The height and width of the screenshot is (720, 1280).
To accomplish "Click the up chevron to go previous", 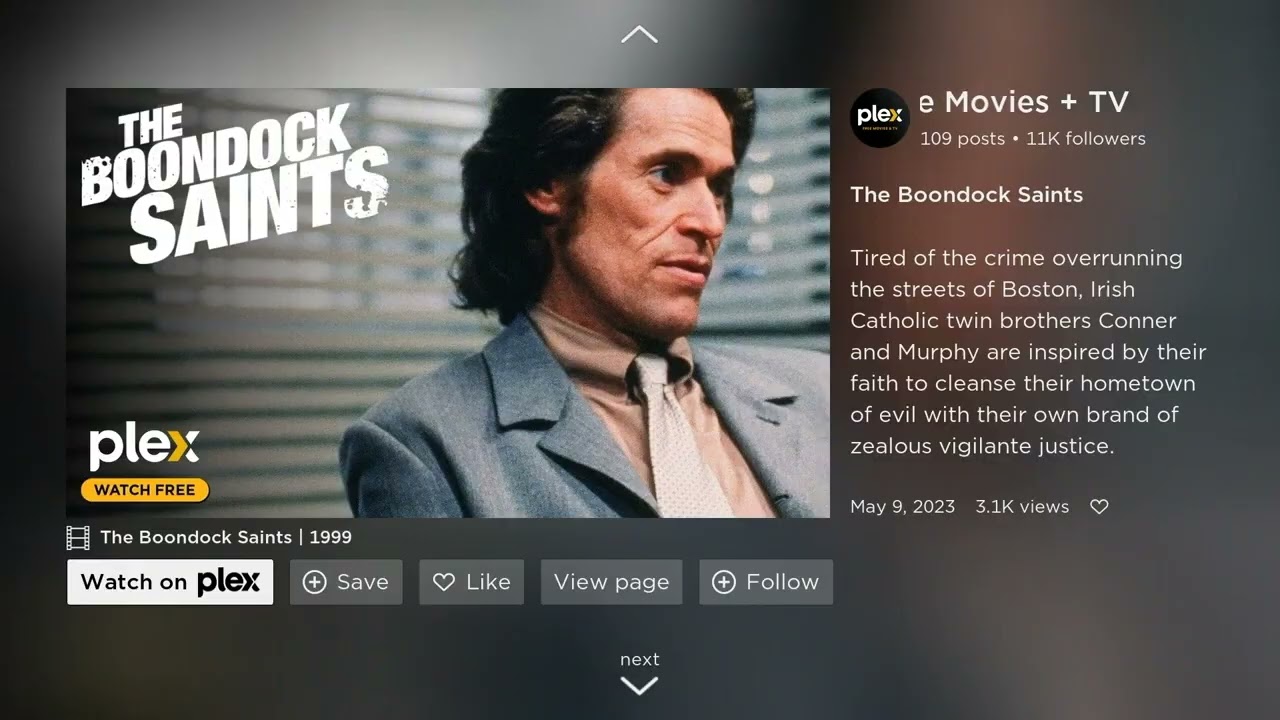I will point(639,35).
